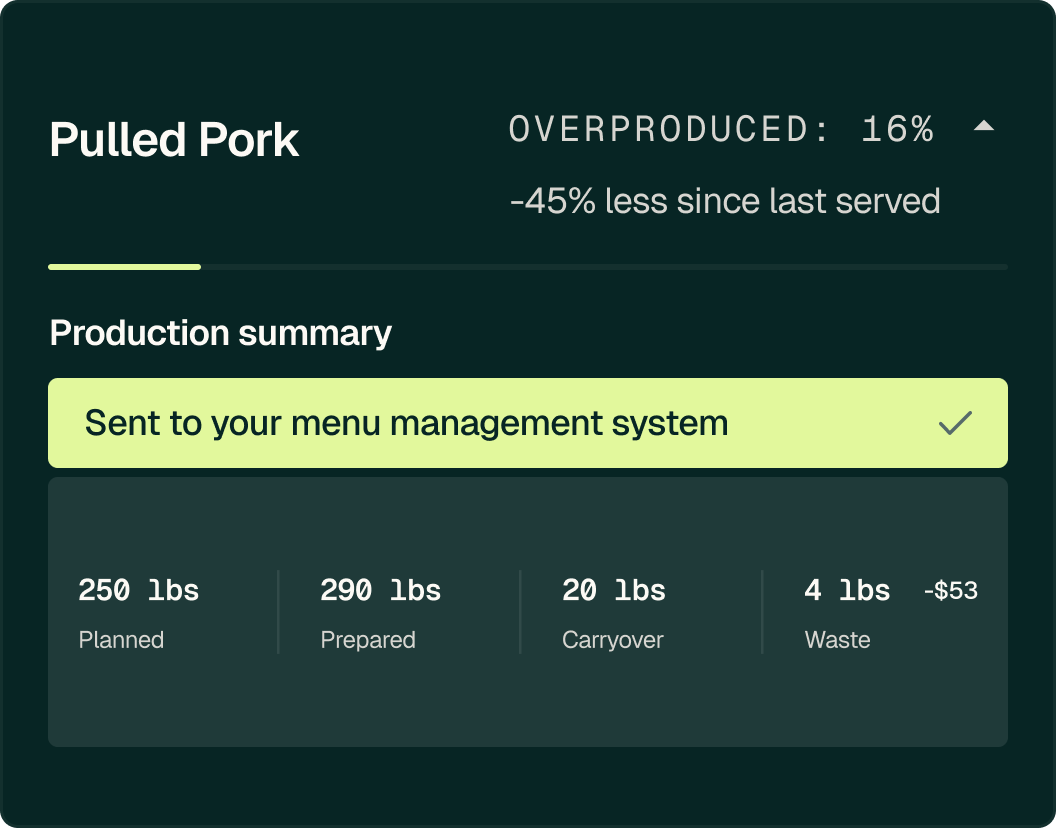Screen dimensions: 1056x828
Task: Click the -45% less since last served text
Action: click(x=725, y=201)
